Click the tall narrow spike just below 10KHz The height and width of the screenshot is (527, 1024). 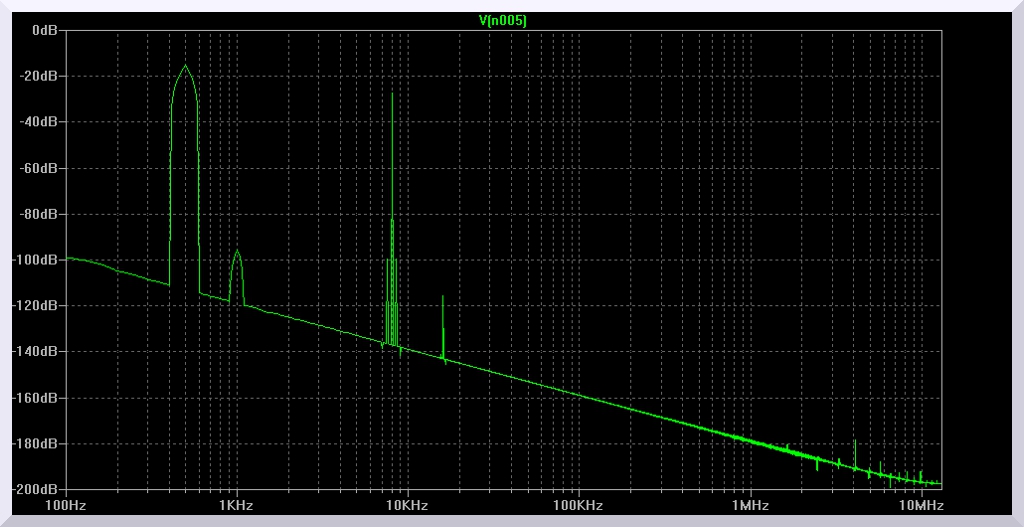392,95
